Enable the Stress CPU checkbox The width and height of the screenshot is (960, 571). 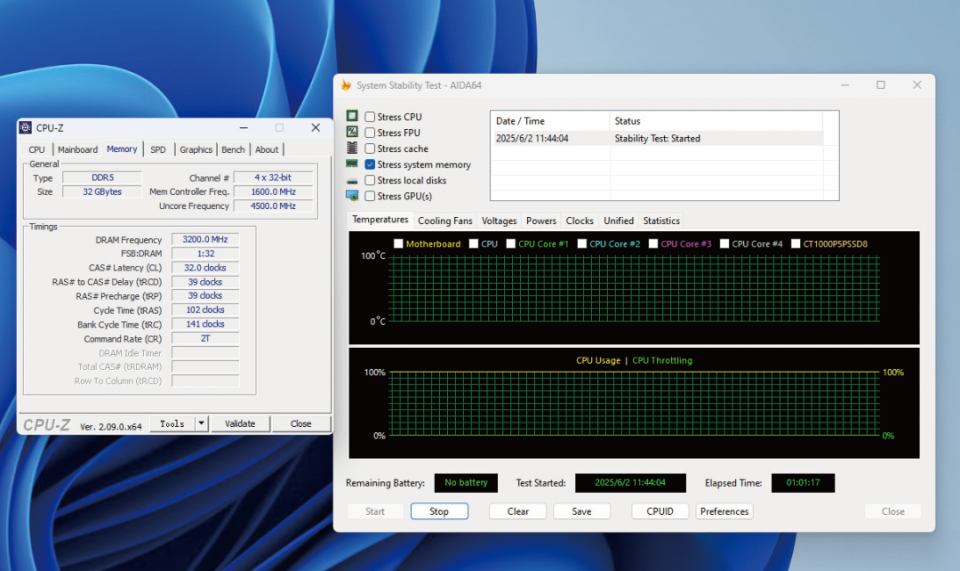[x=370, y=116]
